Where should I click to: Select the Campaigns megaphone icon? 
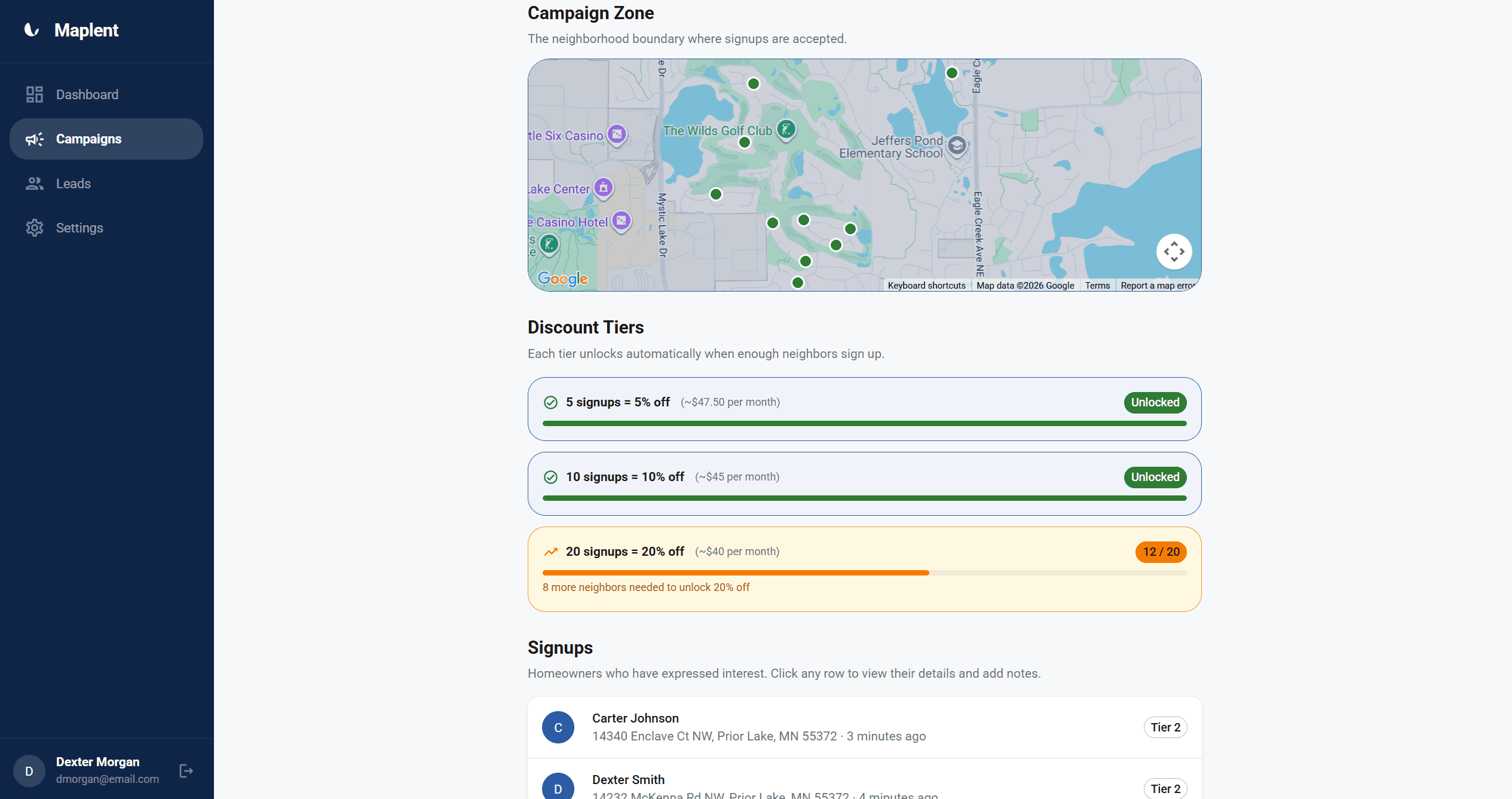pyautogui.click(x=34, y=139)
